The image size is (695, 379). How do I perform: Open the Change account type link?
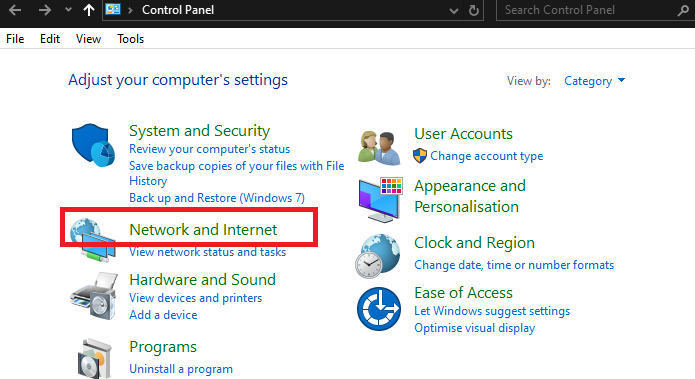[487, 156]
